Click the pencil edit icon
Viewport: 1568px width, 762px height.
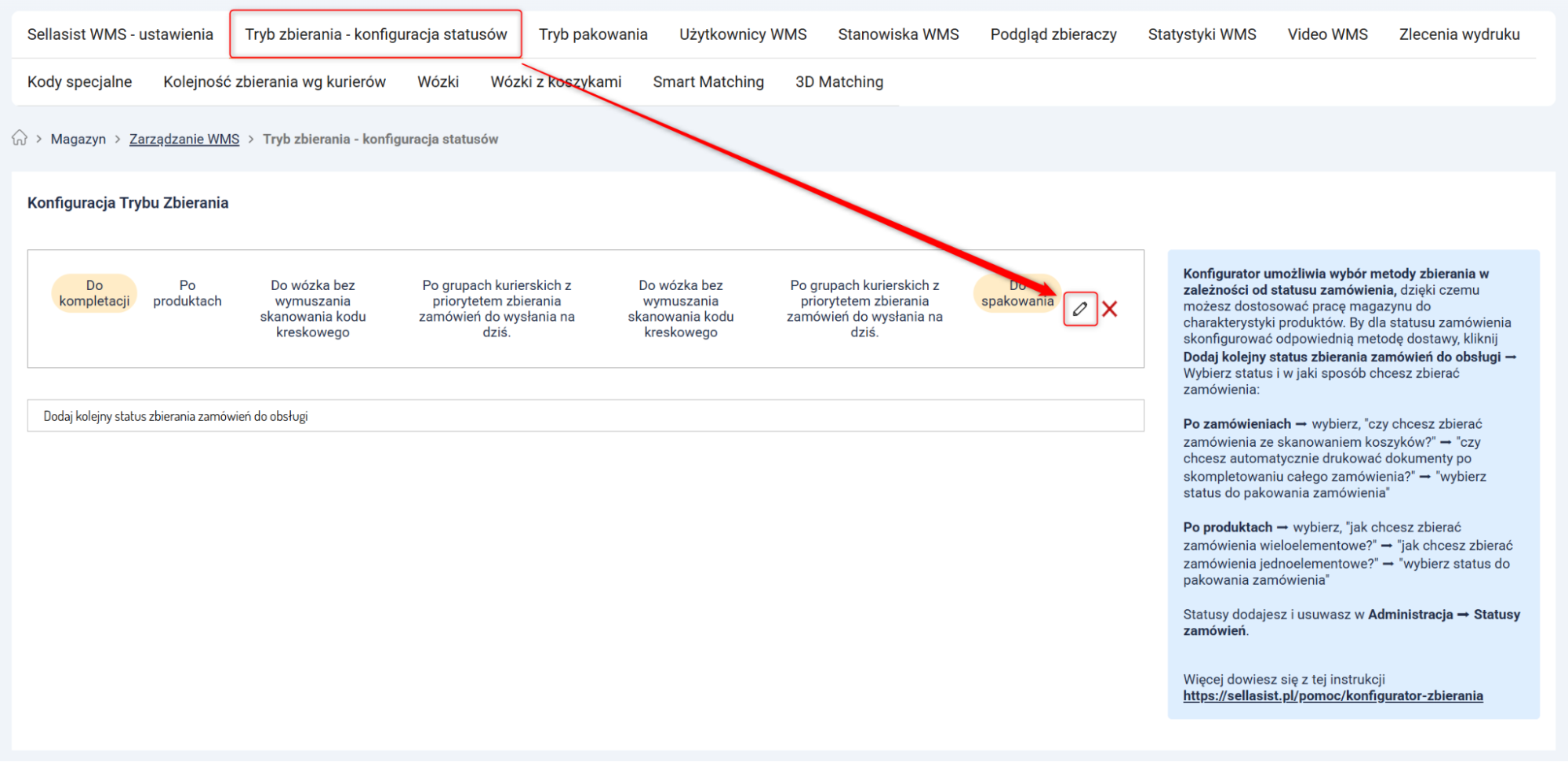point(1079,309)
